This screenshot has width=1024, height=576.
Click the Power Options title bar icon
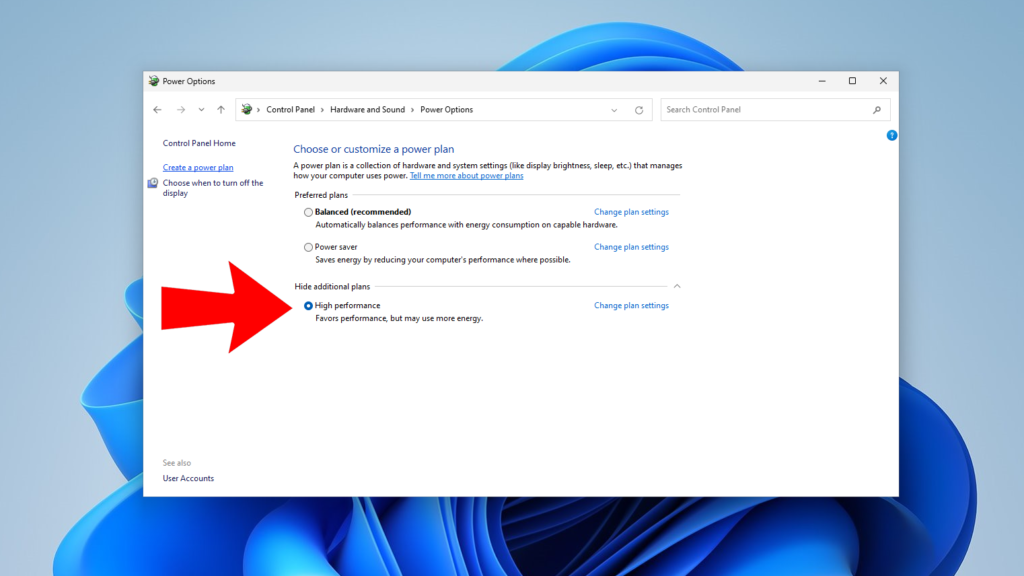point(153,81)
